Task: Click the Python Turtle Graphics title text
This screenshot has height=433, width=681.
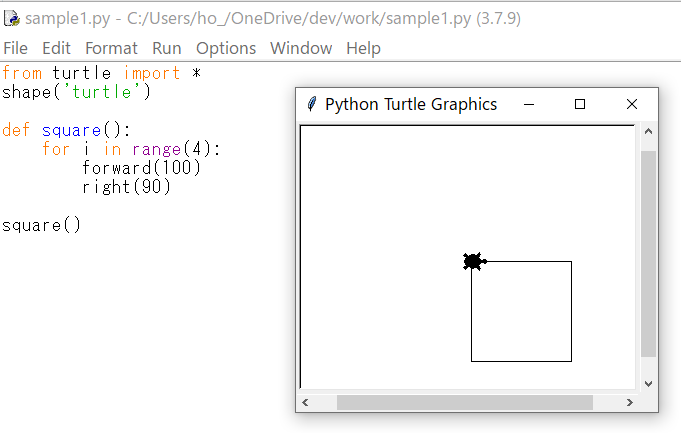Action: point(411,104)
